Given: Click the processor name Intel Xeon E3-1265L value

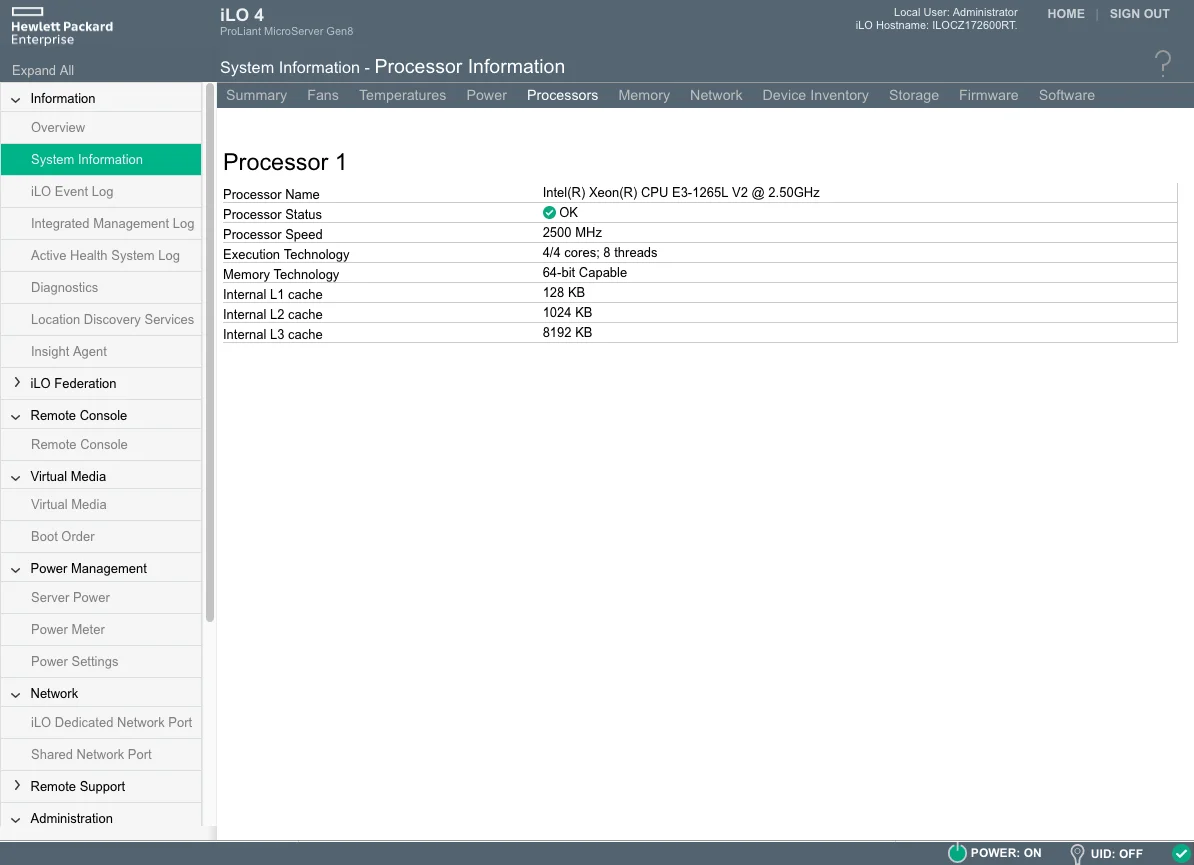Looking at the screenshot, I should tap(681, 193).
